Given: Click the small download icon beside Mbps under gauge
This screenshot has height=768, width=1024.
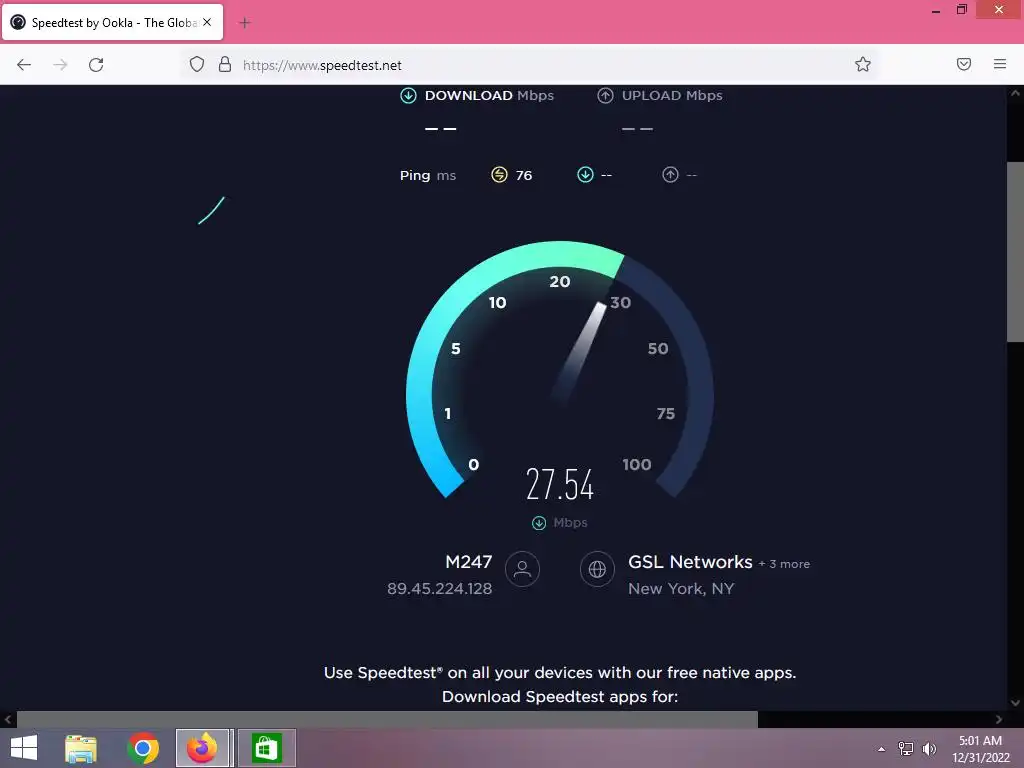Looking at the screenshot, I should click(539, 522).
